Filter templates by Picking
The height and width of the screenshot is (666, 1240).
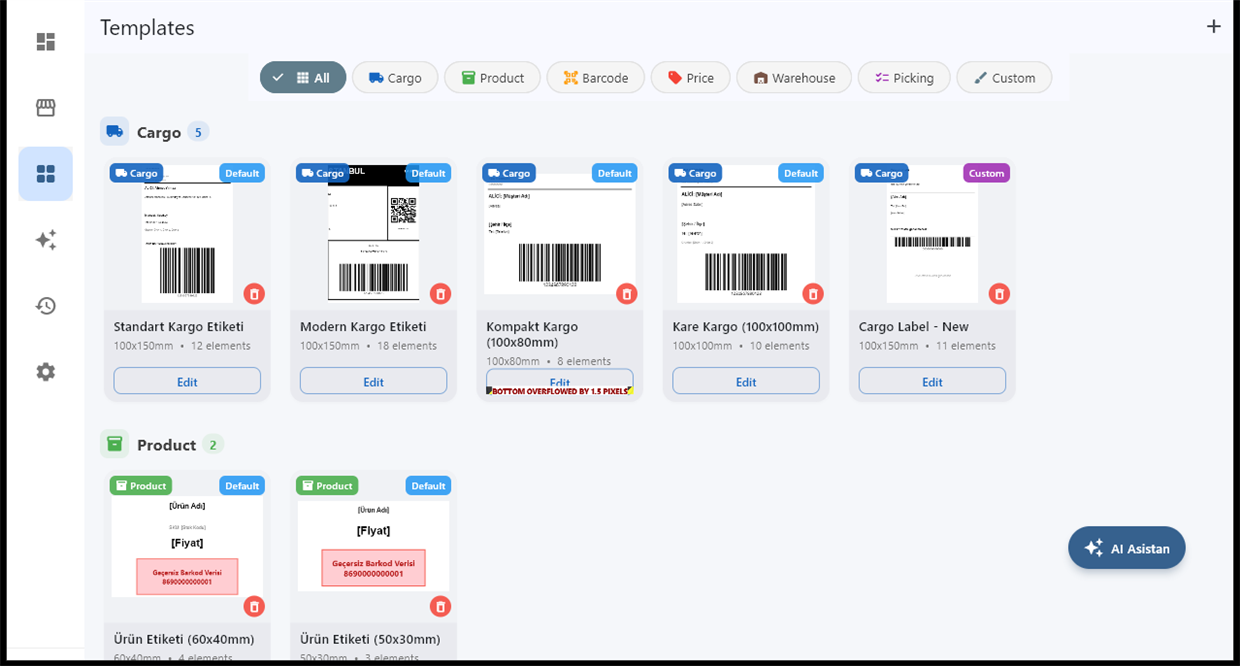904,78
